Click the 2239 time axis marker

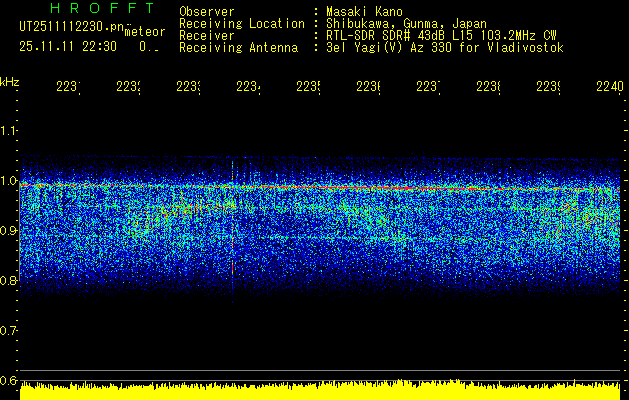click(548, 87)
